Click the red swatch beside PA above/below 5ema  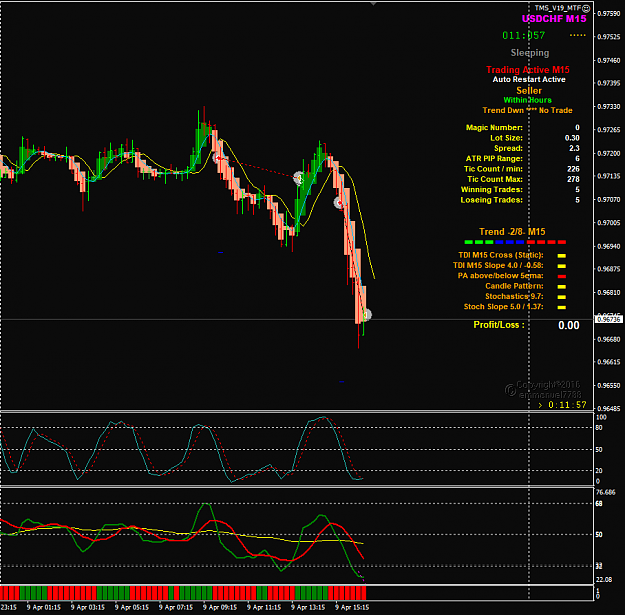pyautogui.click(x=561, y=276)
